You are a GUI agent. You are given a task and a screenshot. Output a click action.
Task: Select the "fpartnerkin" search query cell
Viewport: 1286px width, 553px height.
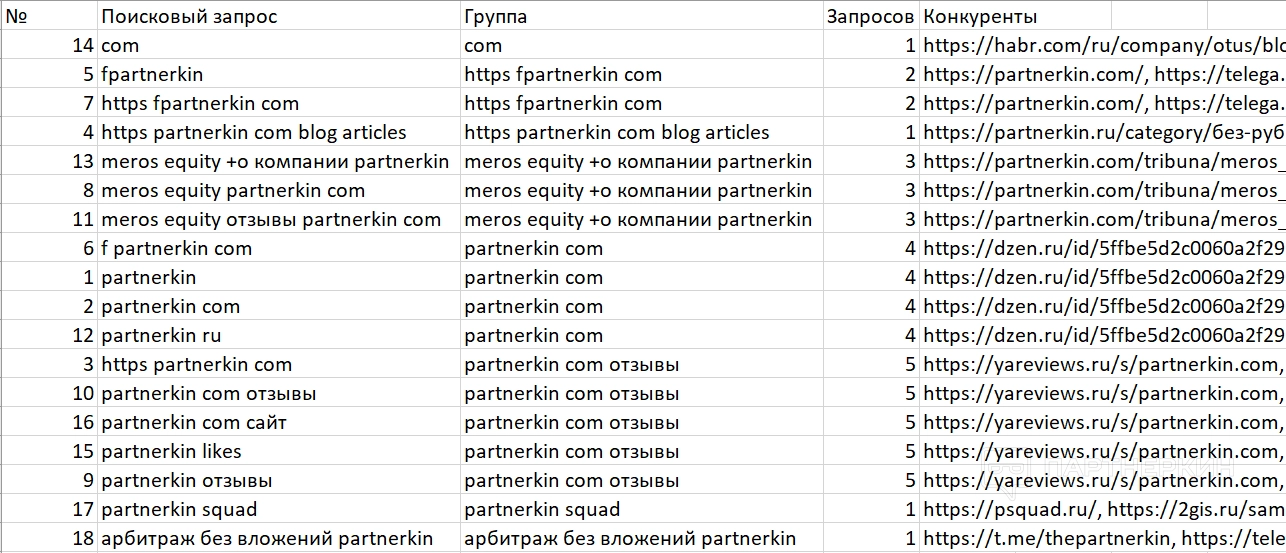[152, 74]
